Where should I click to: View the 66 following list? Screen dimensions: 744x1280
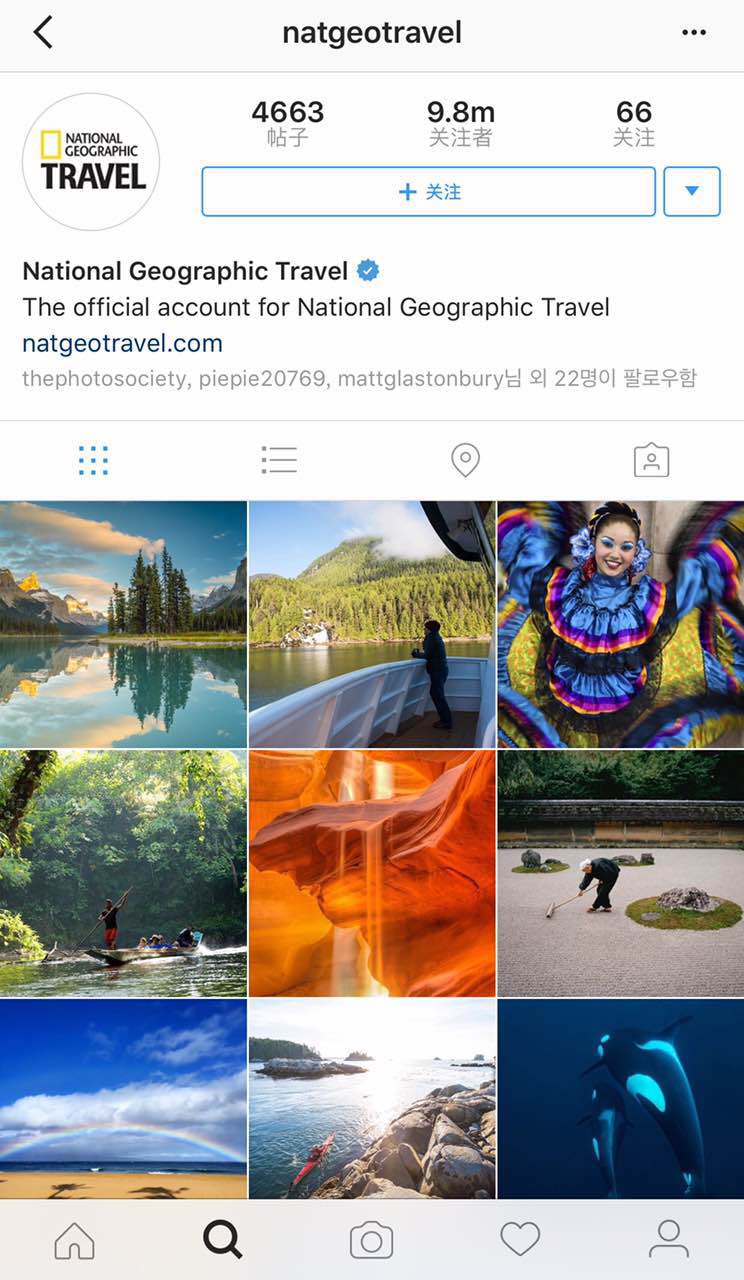click(634, 124)
